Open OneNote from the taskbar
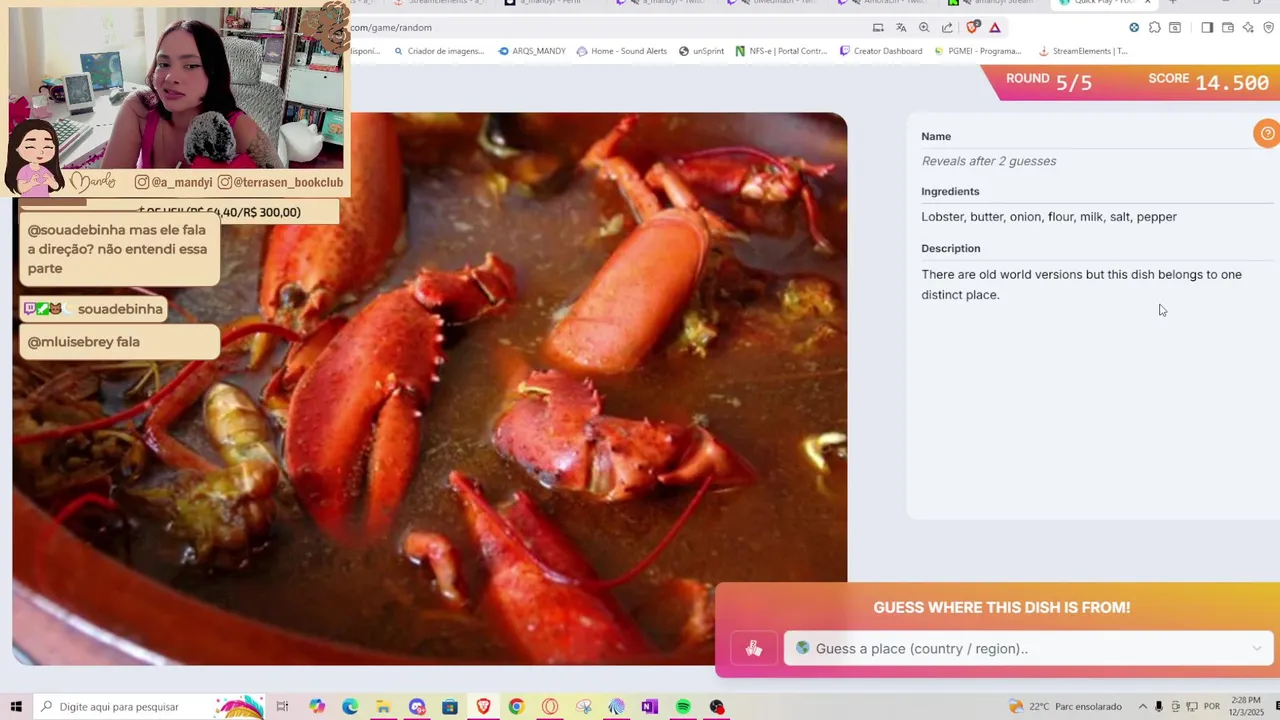Image resolution: width=1280 pixels, height=720 pixels. [650, 707]
